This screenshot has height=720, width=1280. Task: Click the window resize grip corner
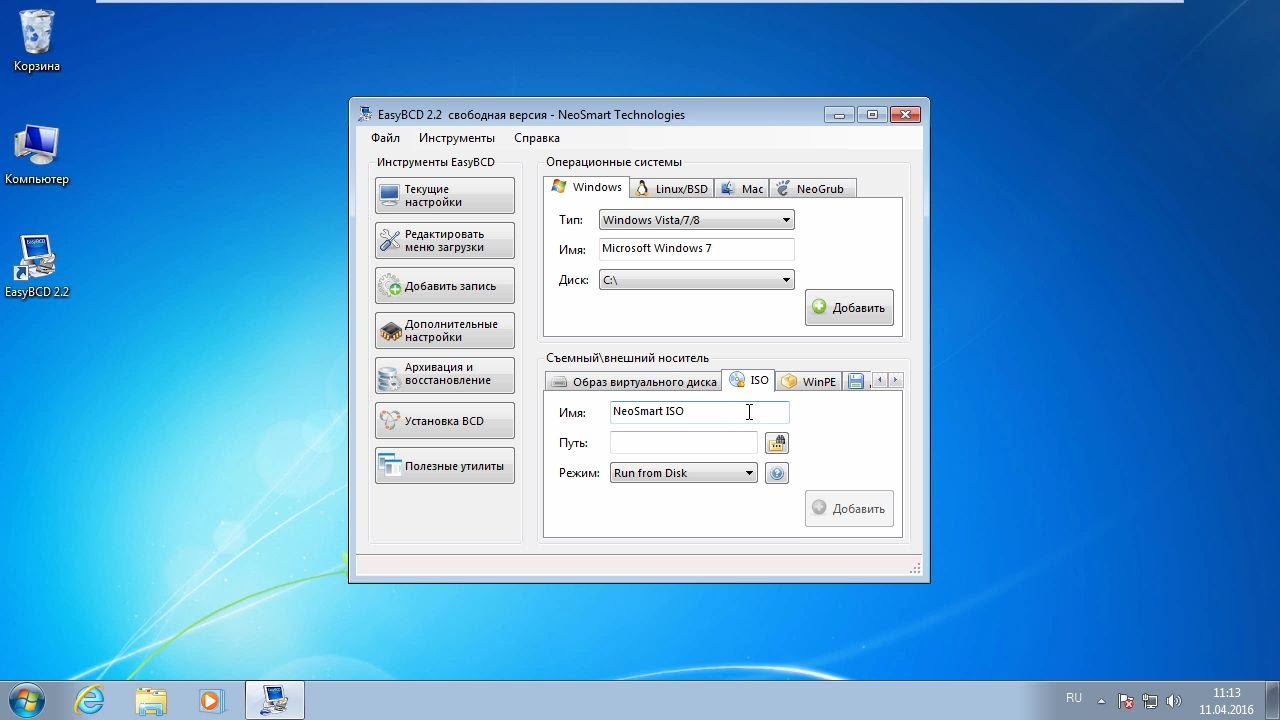coord(915,568)
